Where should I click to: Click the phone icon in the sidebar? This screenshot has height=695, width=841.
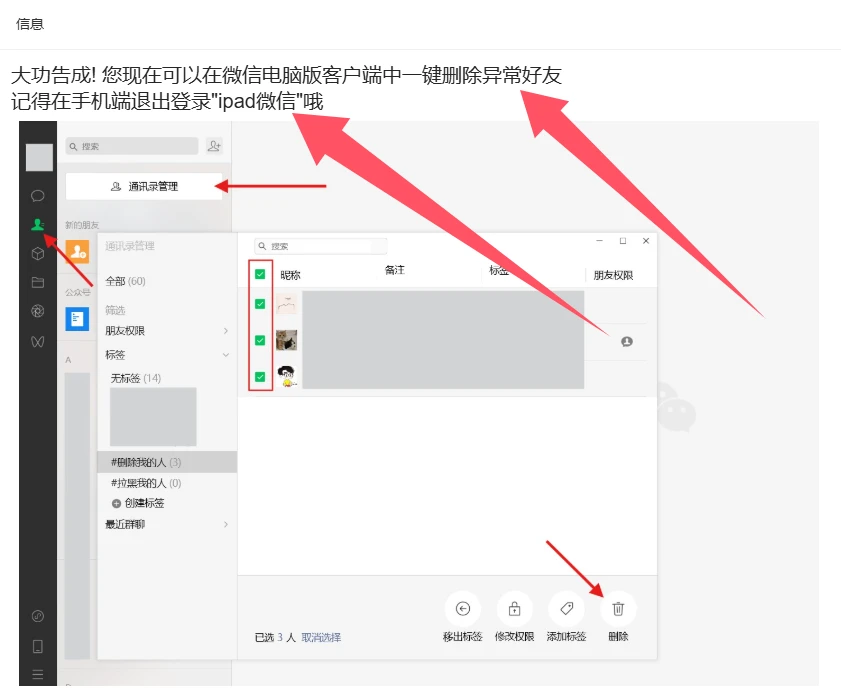click(38, 646)
